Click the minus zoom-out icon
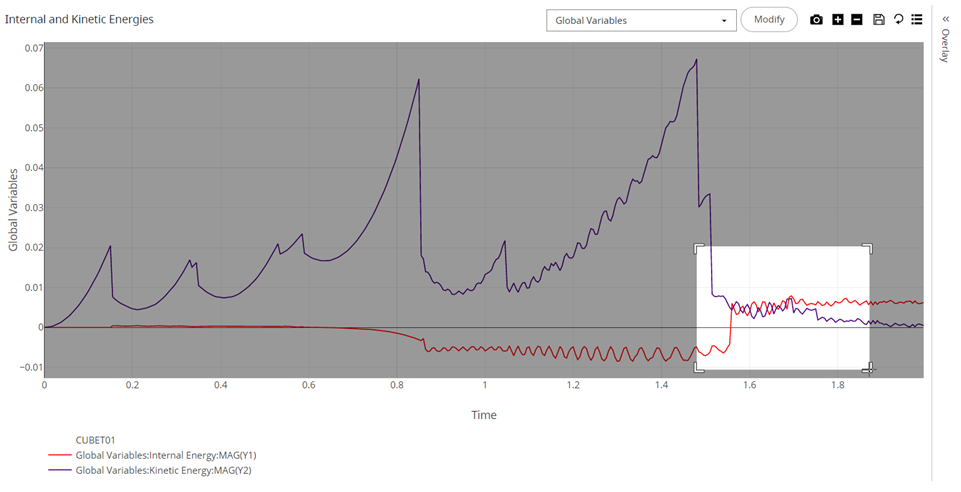This screenshot has width=961, height=492. click(857, 20)
